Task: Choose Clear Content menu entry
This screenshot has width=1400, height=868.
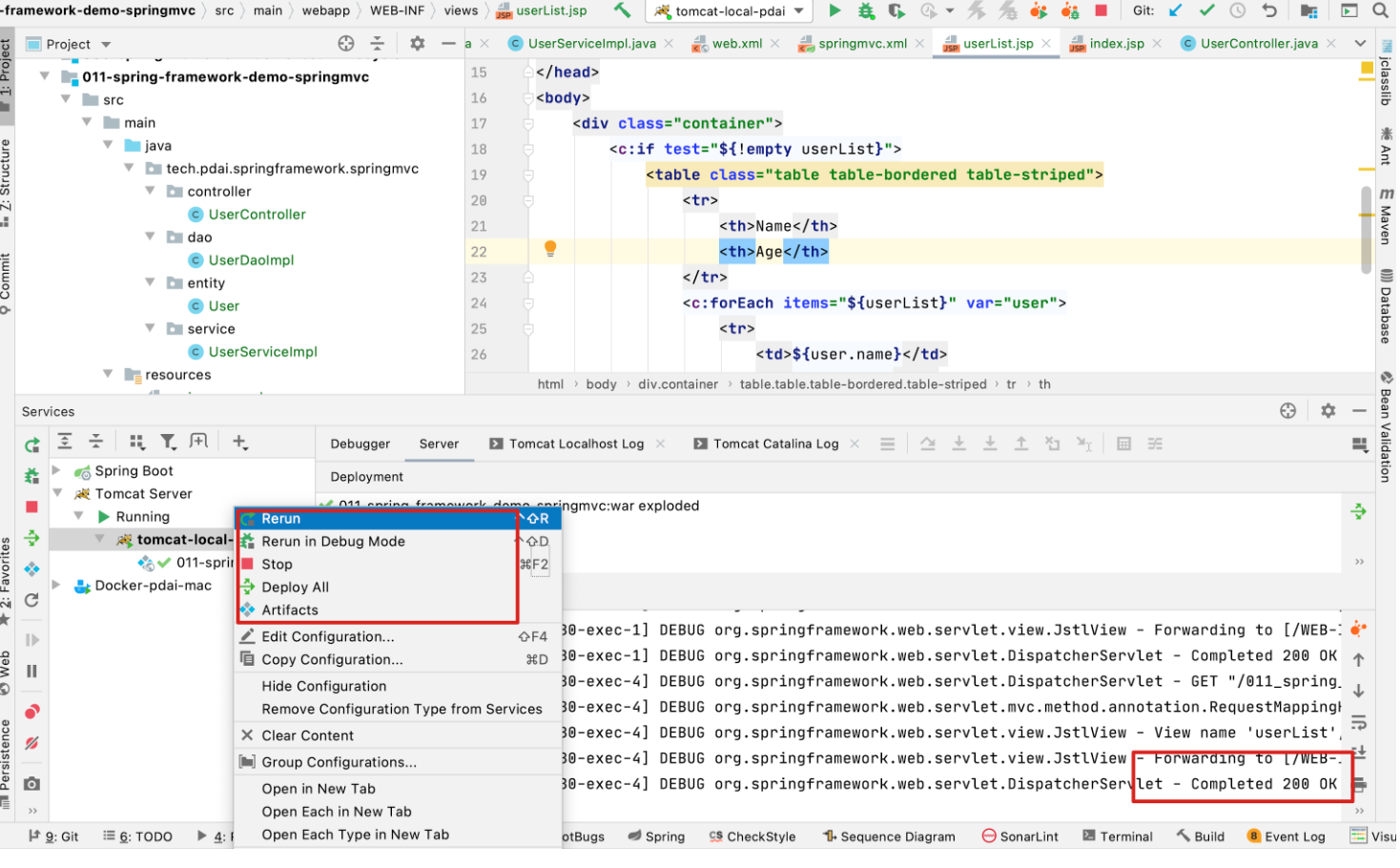Action: click(x=398, y=736)
